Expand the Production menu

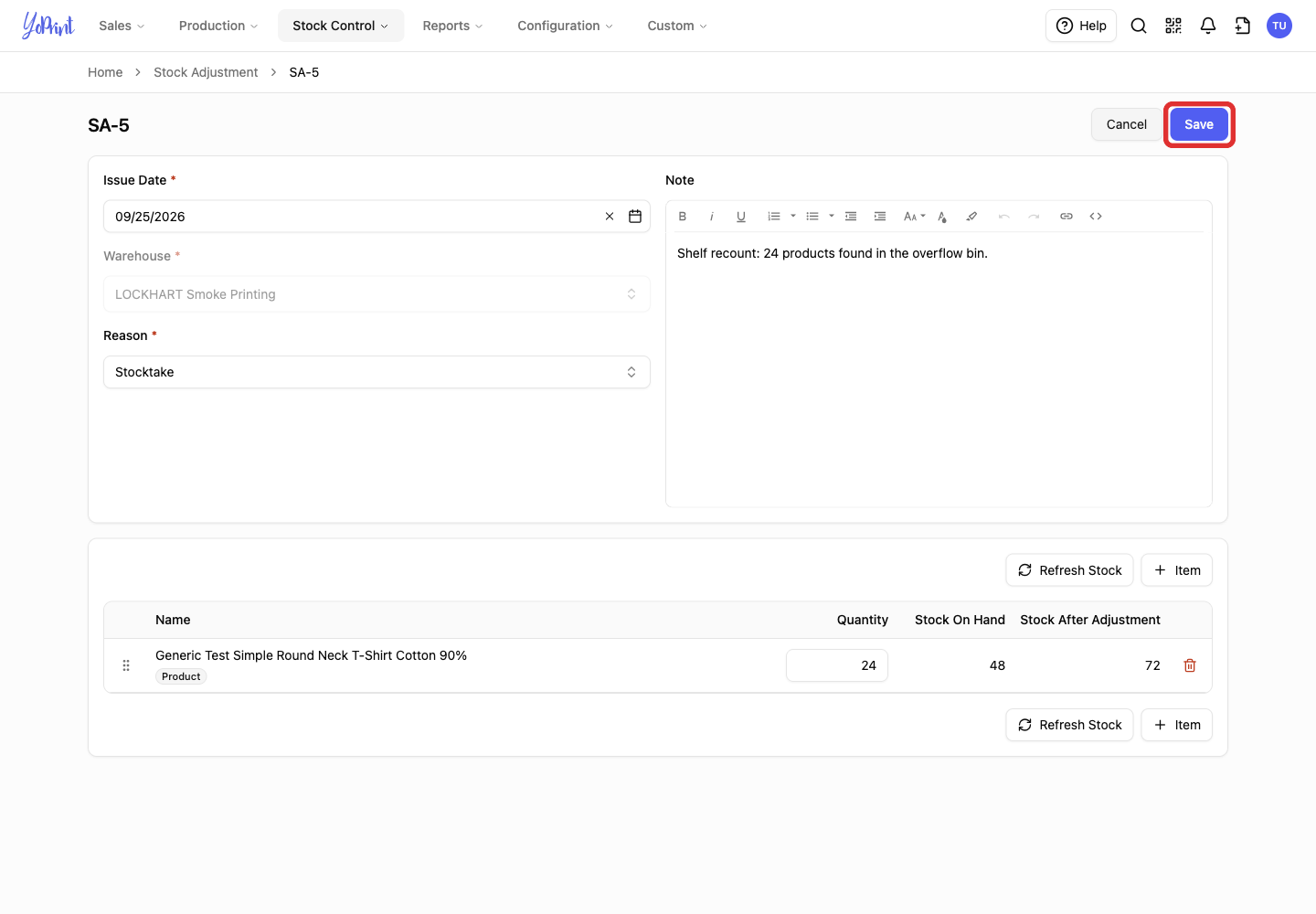click(x=218, y=26)
